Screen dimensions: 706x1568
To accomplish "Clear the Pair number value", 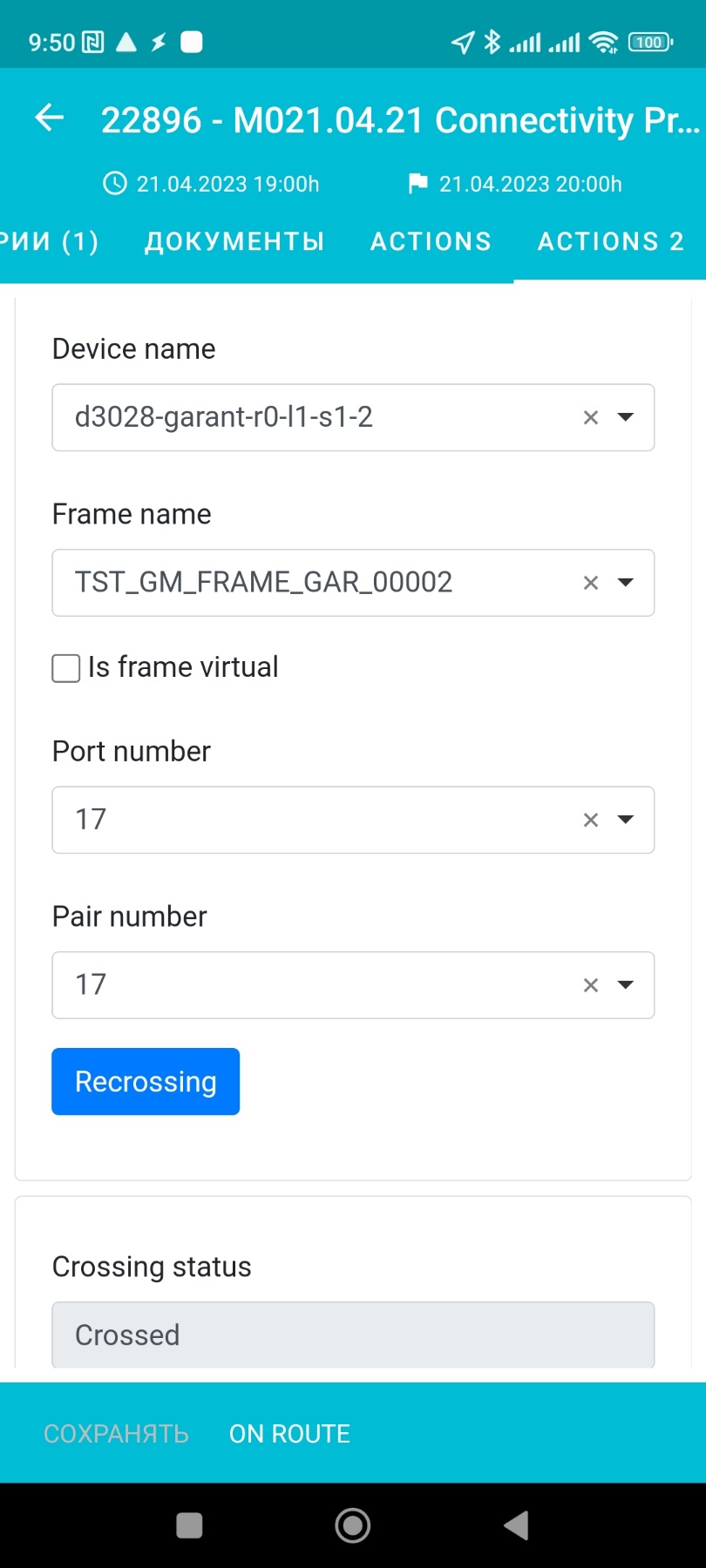I will pos(591,985).
